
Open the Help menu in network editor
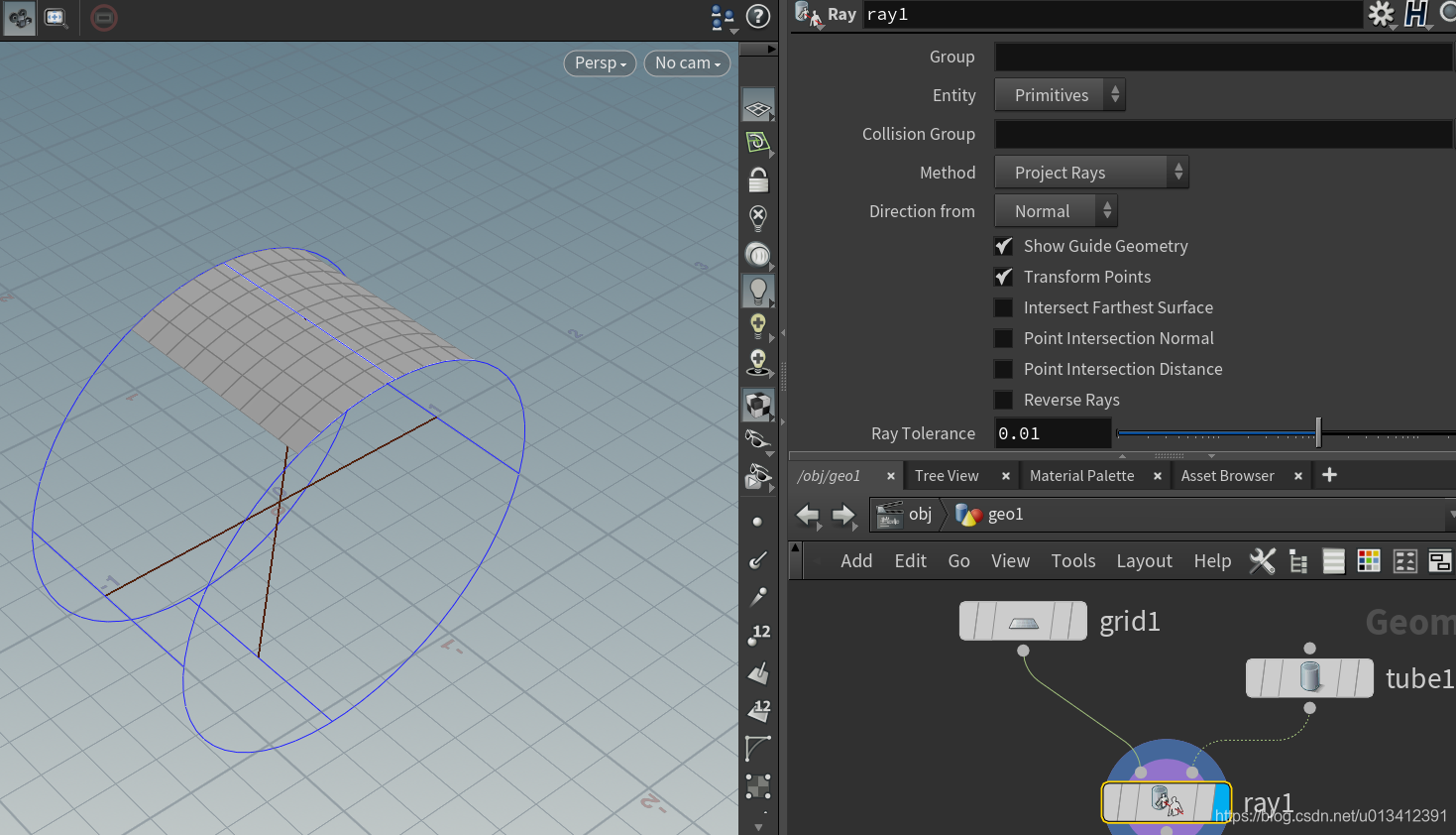[x=1212, y=561]
